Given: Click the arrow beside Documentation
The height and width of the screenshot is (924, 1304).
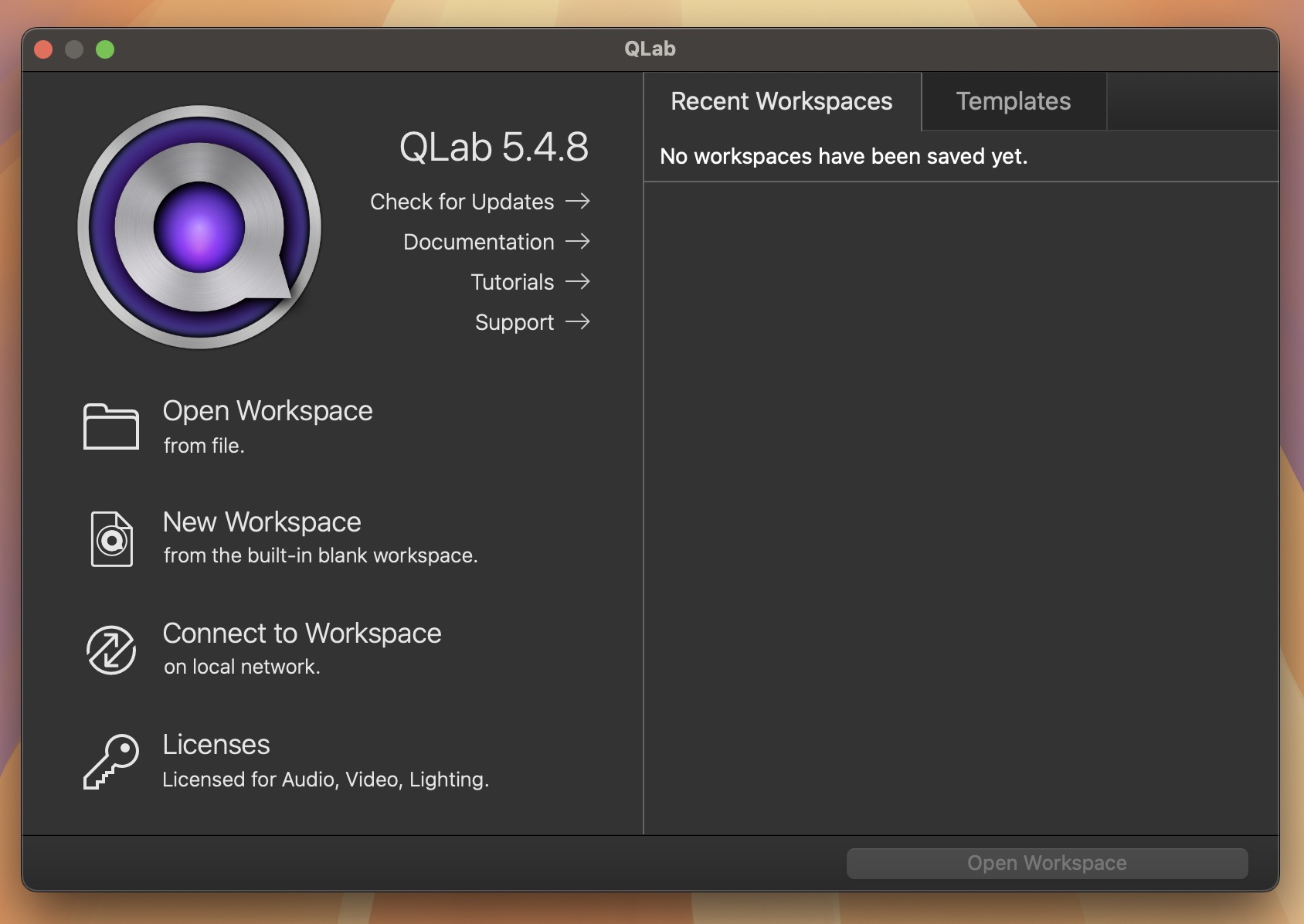Looking at the screenshot, I should point(578,242).
